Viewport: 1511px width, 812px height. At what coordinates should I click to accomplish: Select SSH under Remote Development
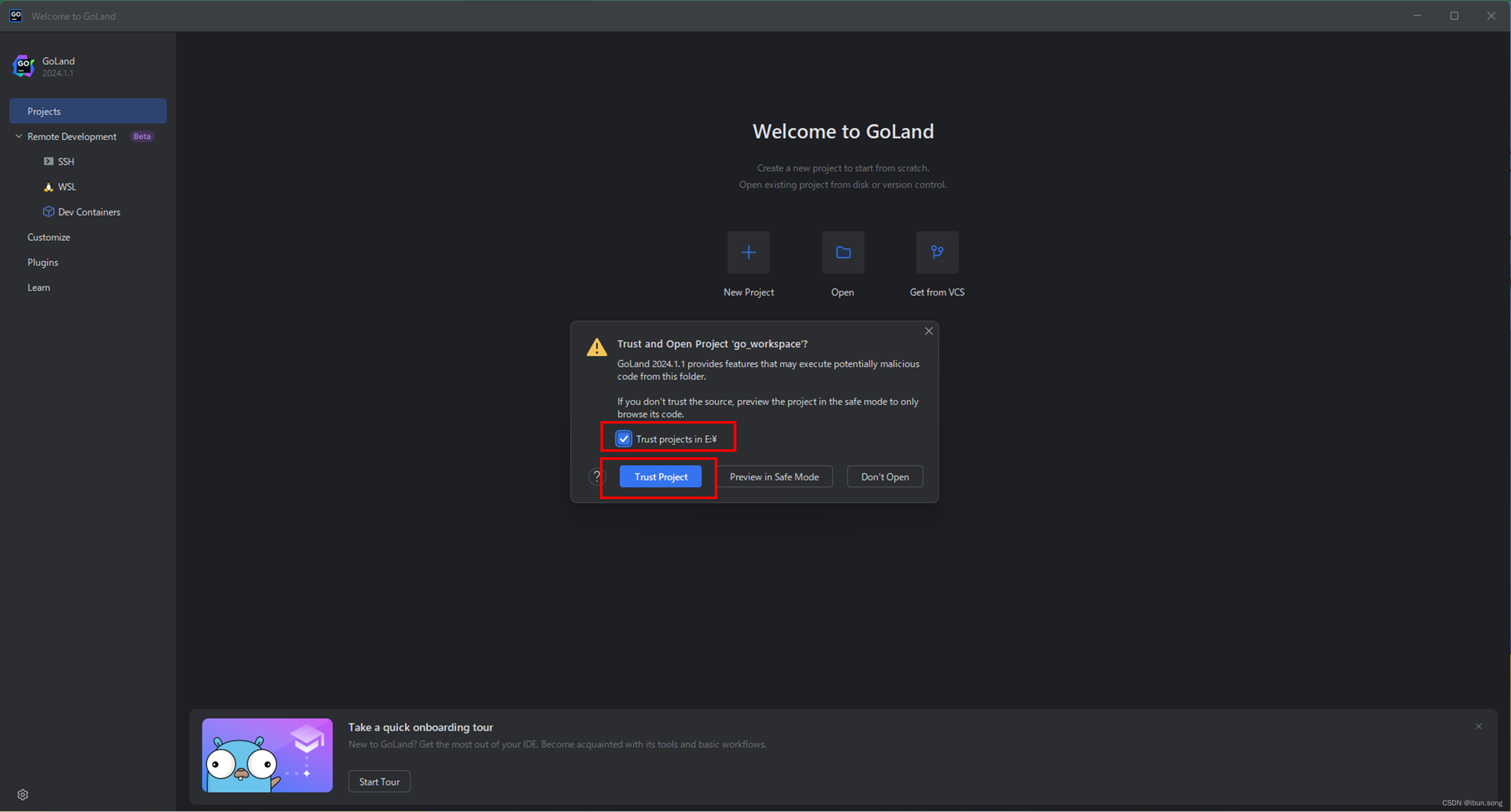66,161
